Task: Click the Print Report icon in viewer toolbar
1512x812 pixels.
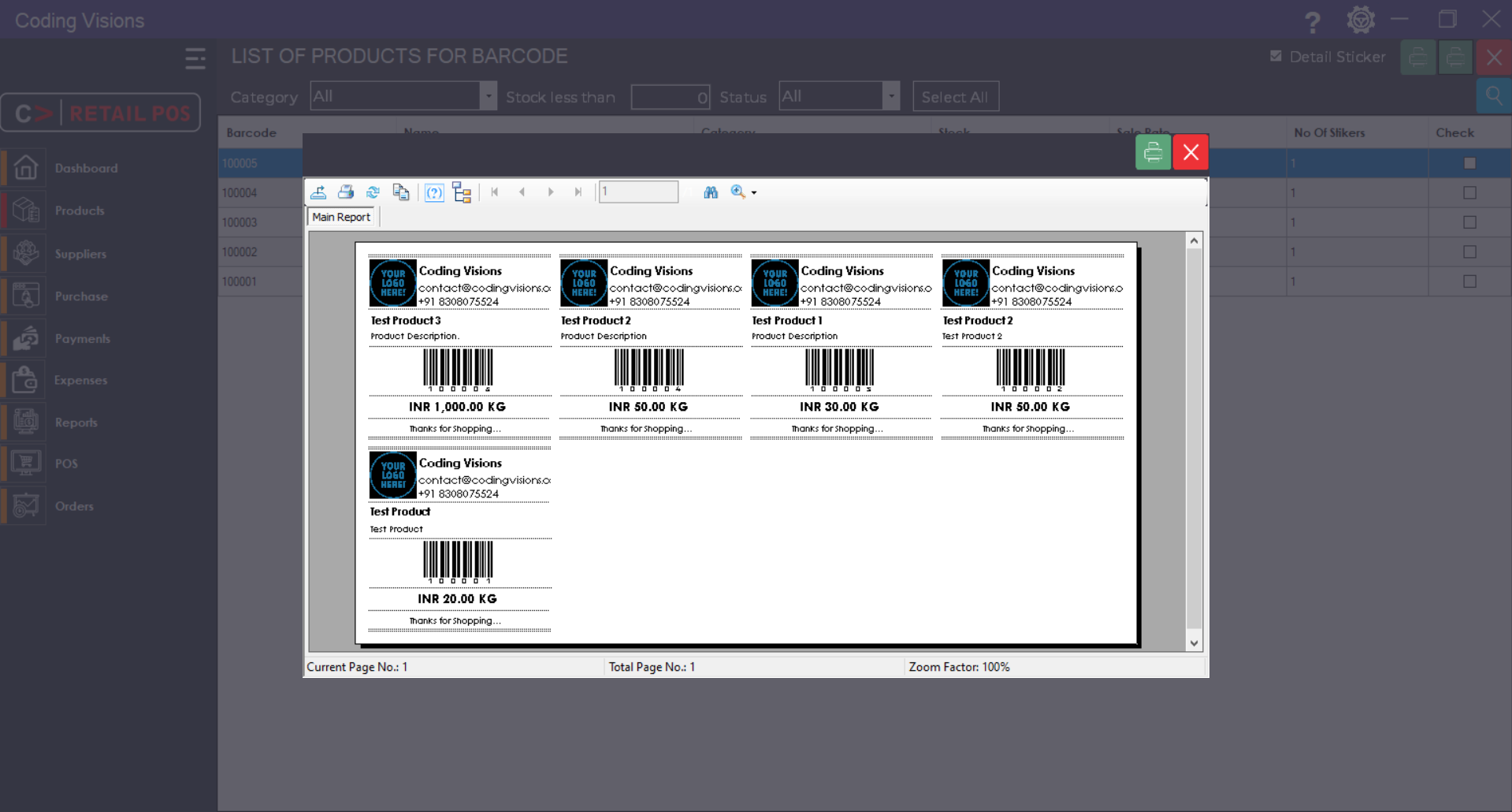Action: [346, 192]
